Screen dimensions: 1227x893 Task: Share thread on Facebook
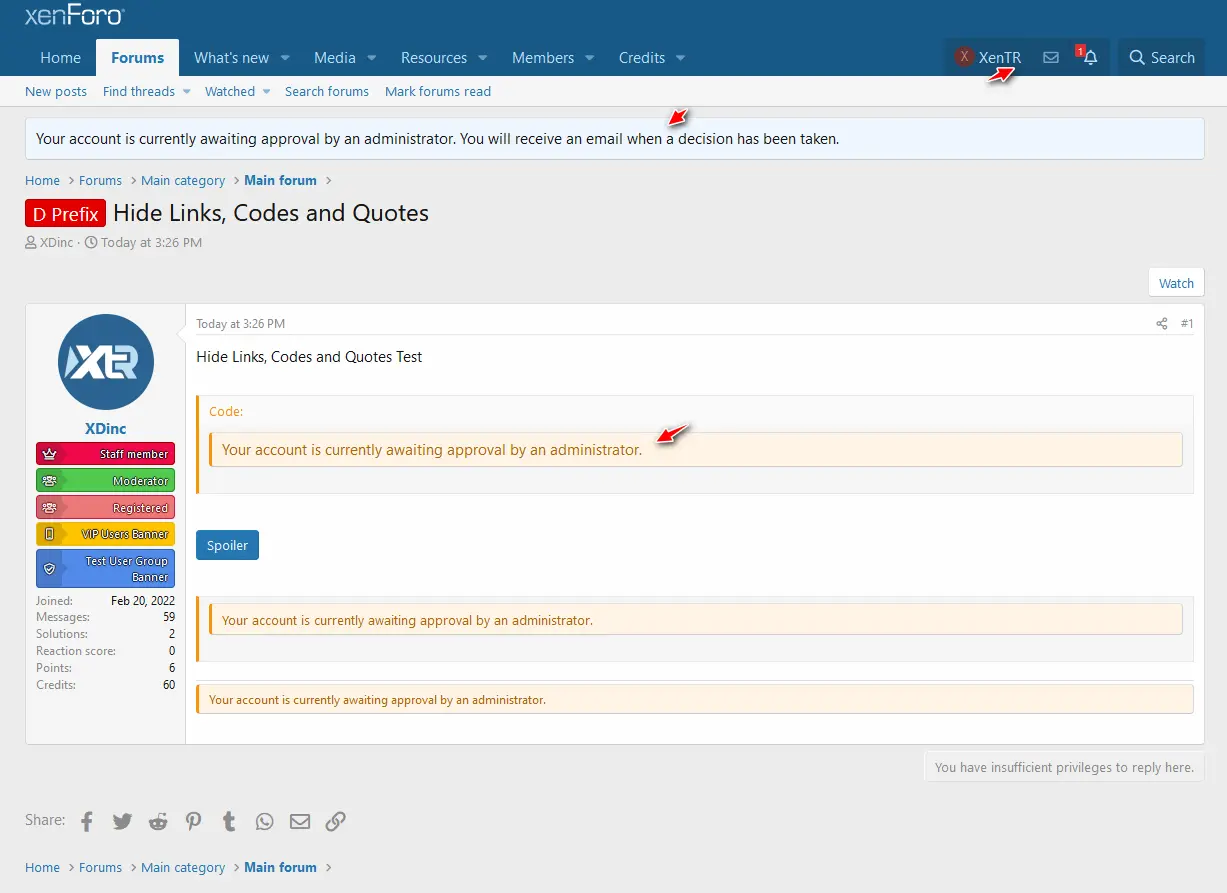point(87,821)
